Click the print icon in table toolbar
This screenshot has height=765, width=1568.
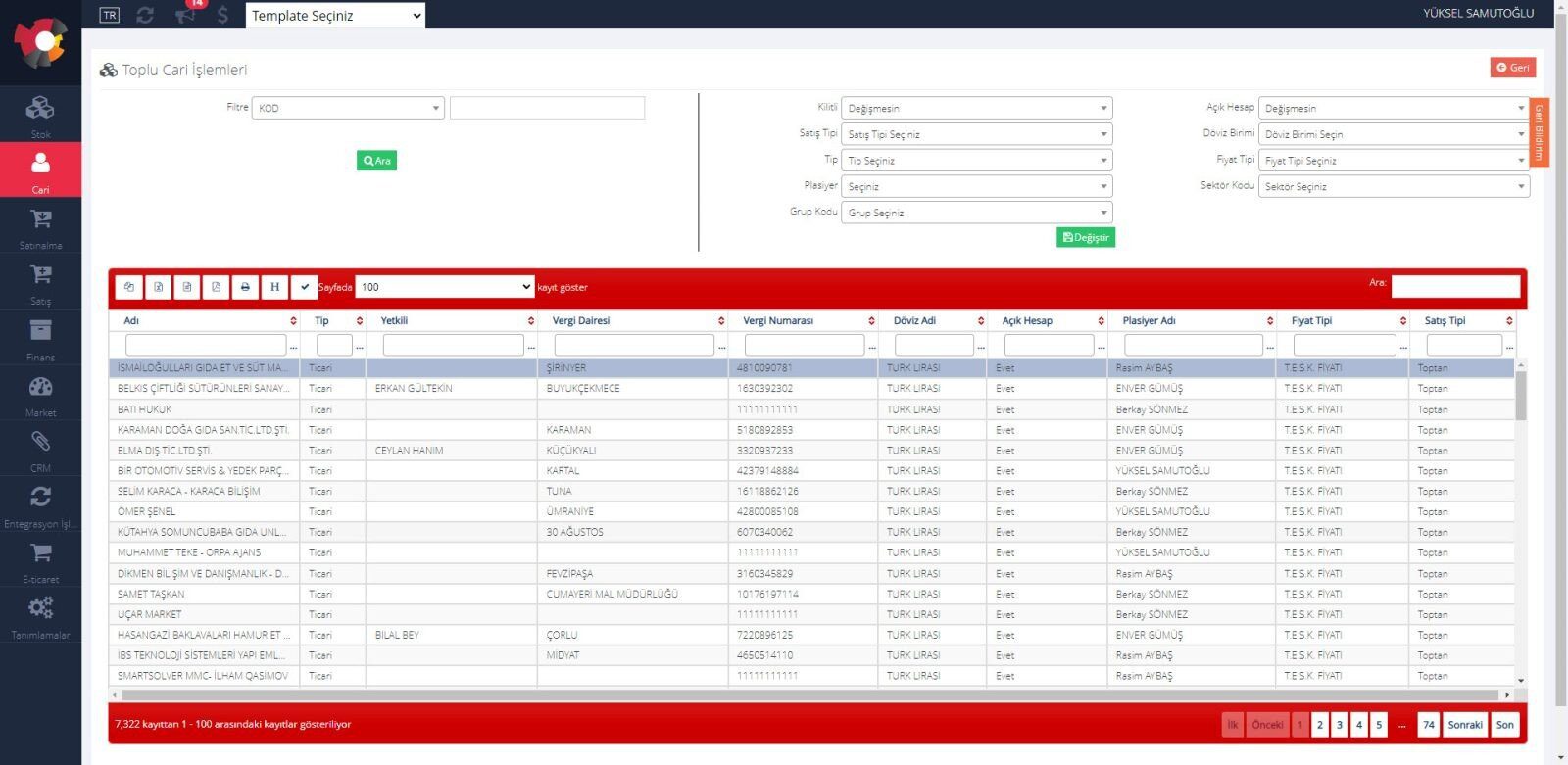pyautogui.click(x=245, y=287)
